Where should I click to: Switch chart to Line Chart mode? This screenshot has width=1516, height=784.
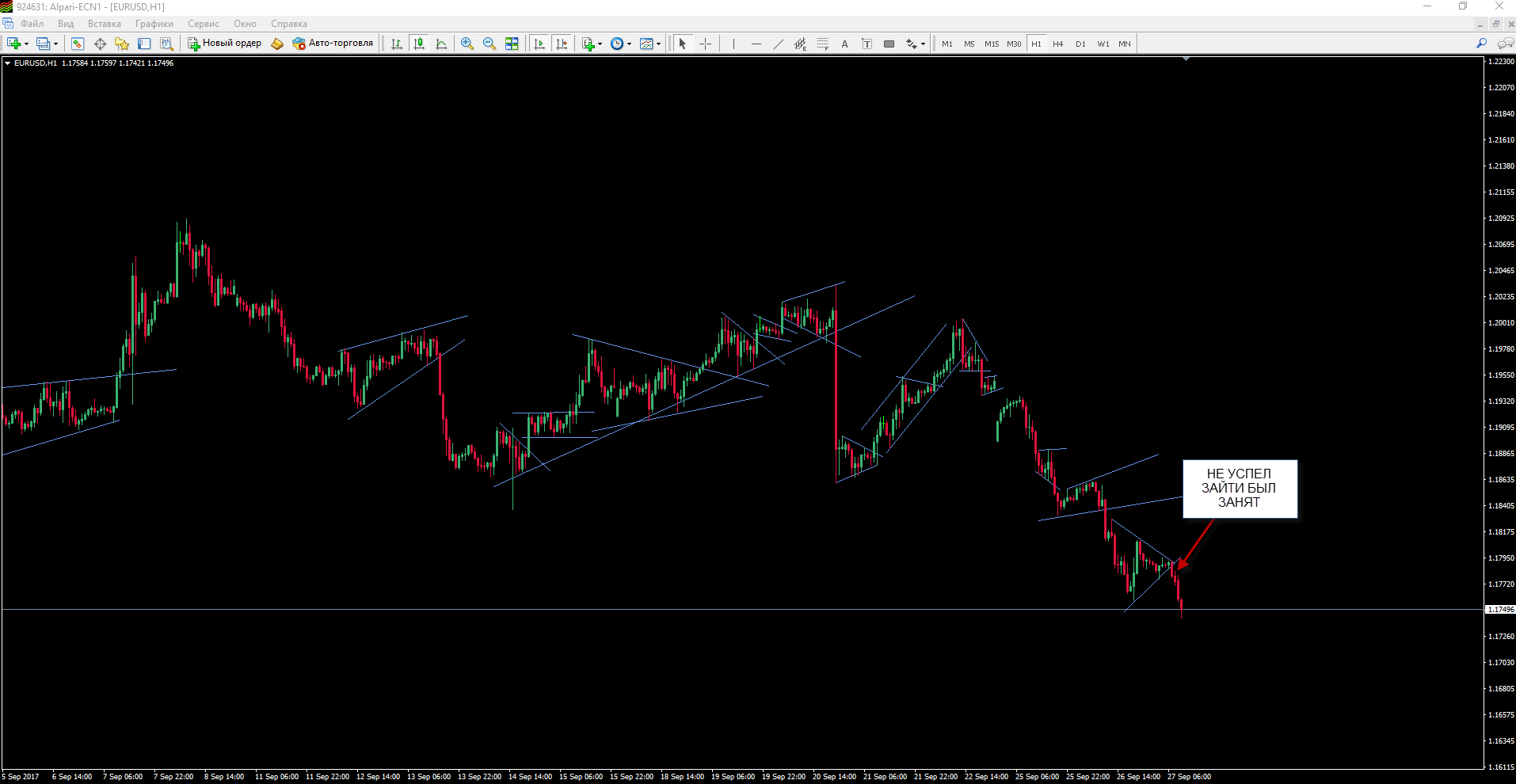[x=440, y=44]
